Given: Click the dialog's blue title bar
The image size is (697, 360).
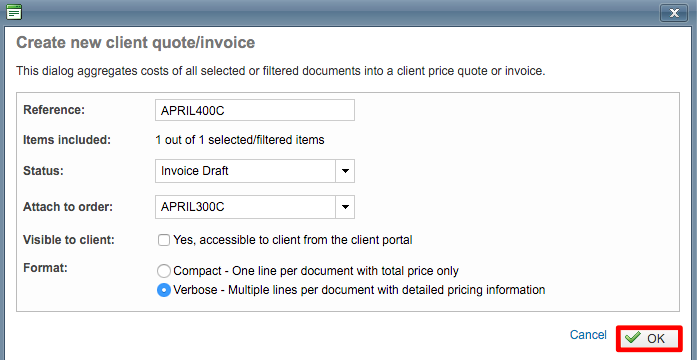Looking at the screenshot, I should pos(338,12).
